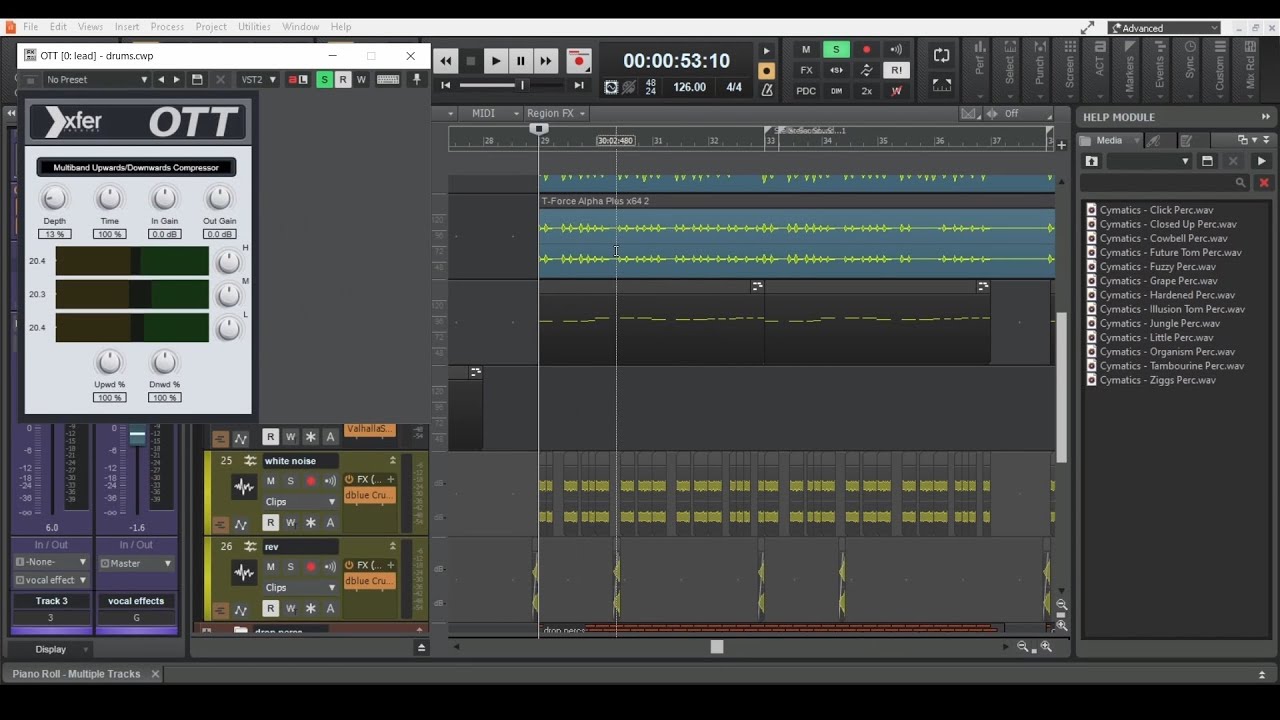Pause playback in the transport module
The image size is (1280, 720).
[520, 61]
